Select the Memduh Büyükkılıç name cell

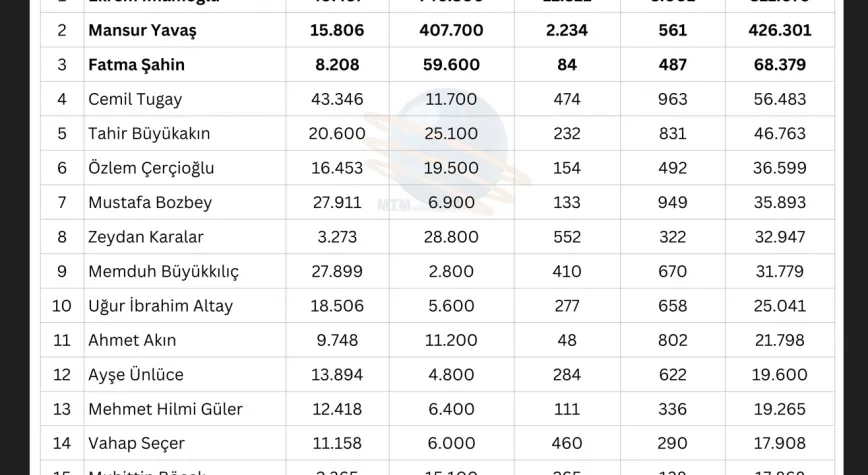[x=185, y=271]
